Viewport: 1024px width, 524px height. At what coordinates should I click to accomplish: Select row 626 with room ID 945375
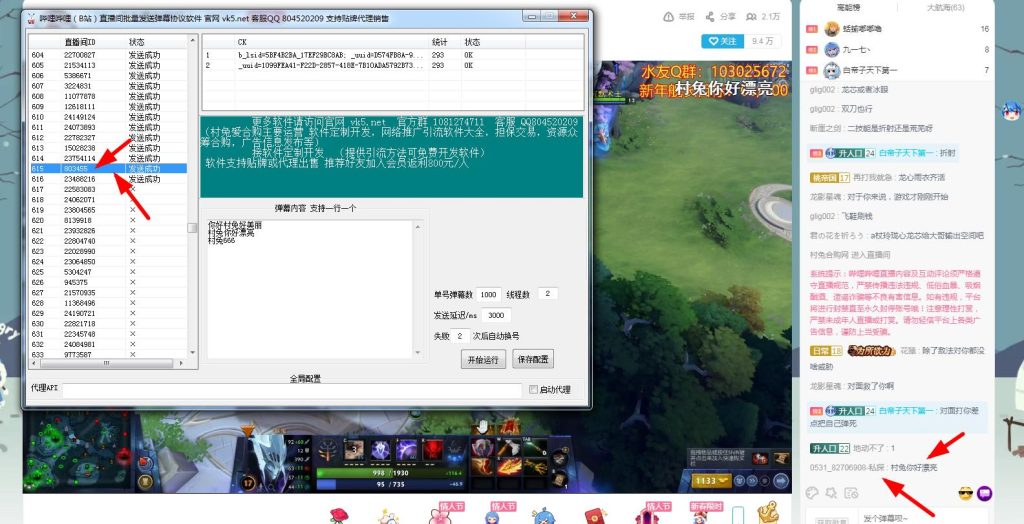point(108,282)
